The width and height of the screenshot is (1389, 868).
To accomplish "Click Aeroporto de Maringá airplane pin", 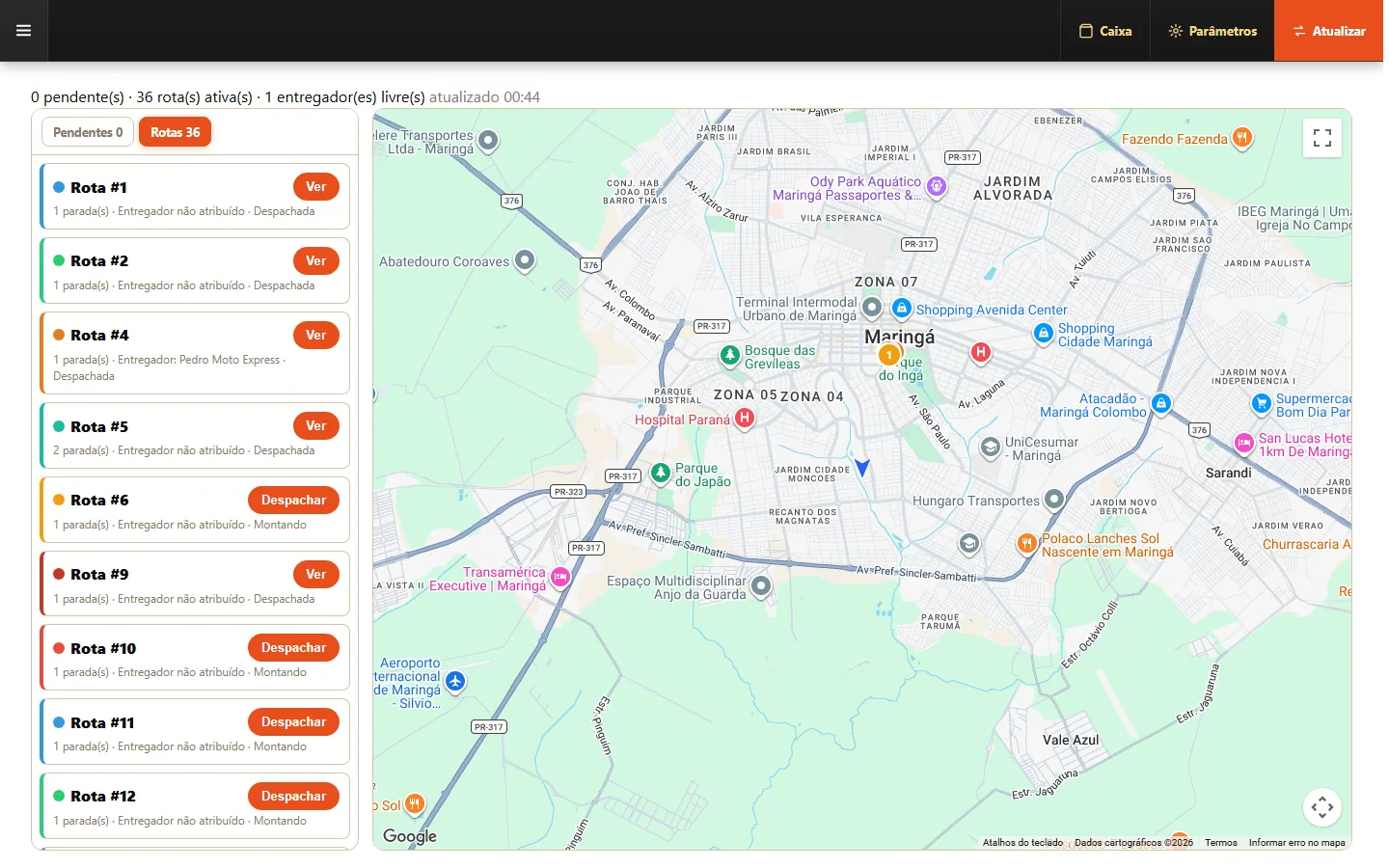I will (455, 682).
